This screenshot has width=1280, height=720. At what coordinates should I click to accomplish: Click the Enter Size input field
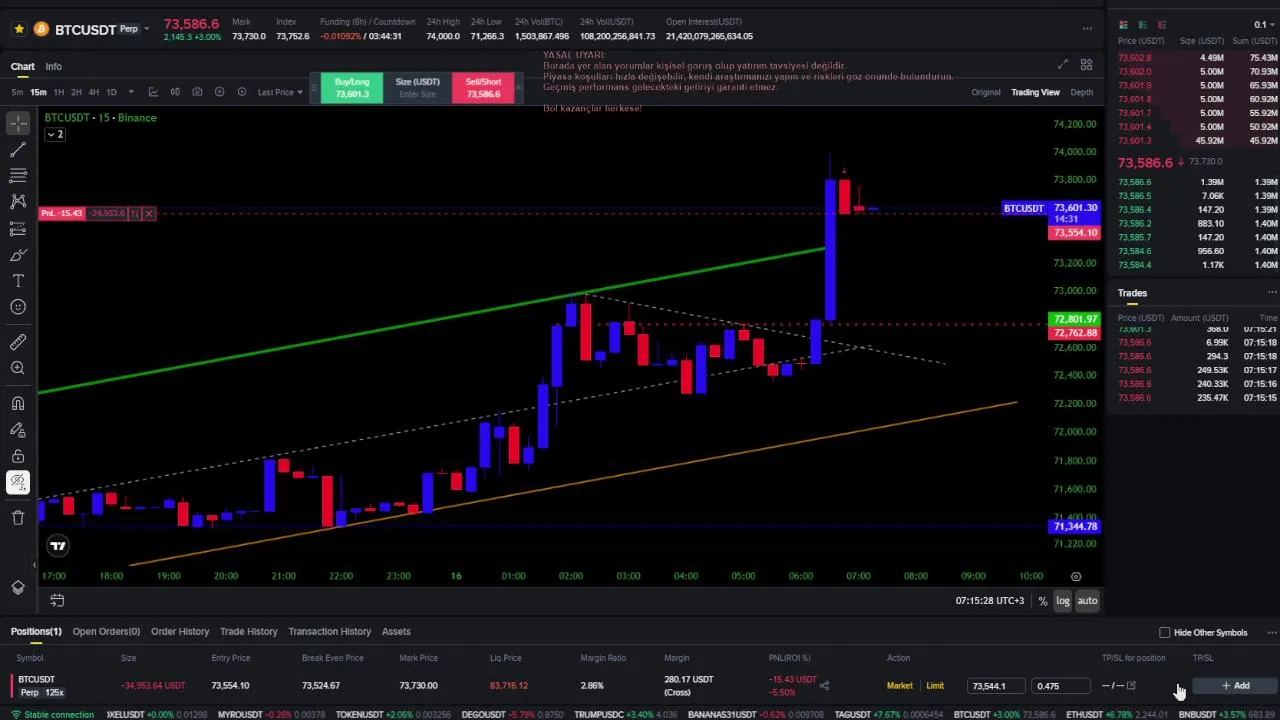point(417,94)
